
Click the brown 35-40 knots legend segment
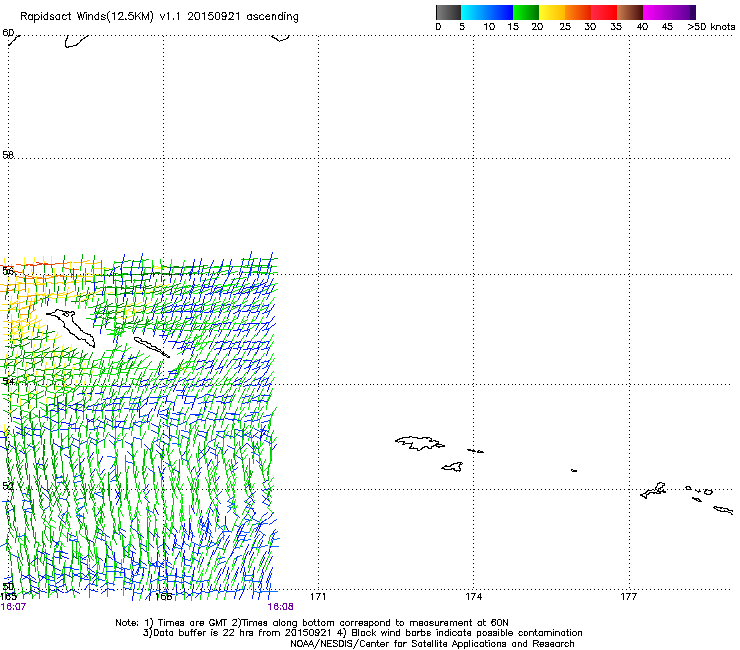tap(630, 12)
